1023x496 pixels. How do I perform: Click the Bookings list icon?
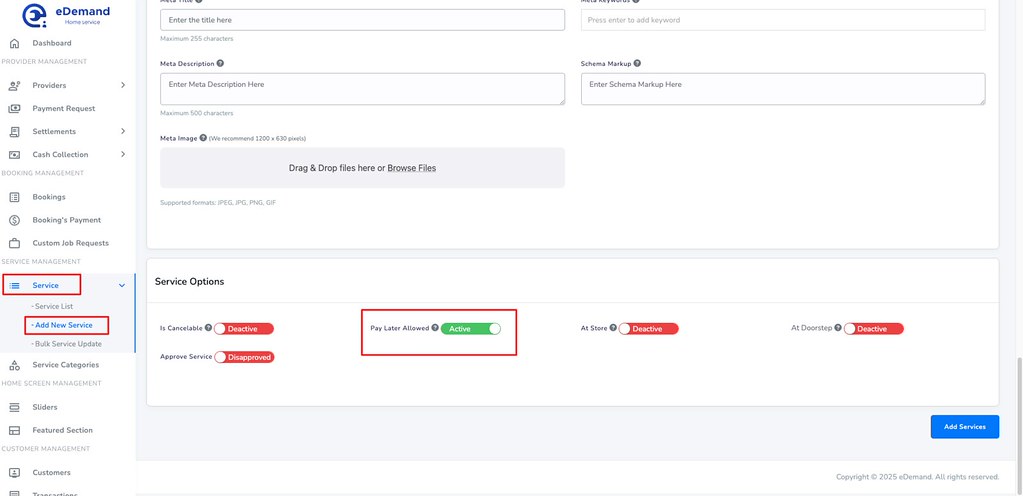tap(14, 197)
